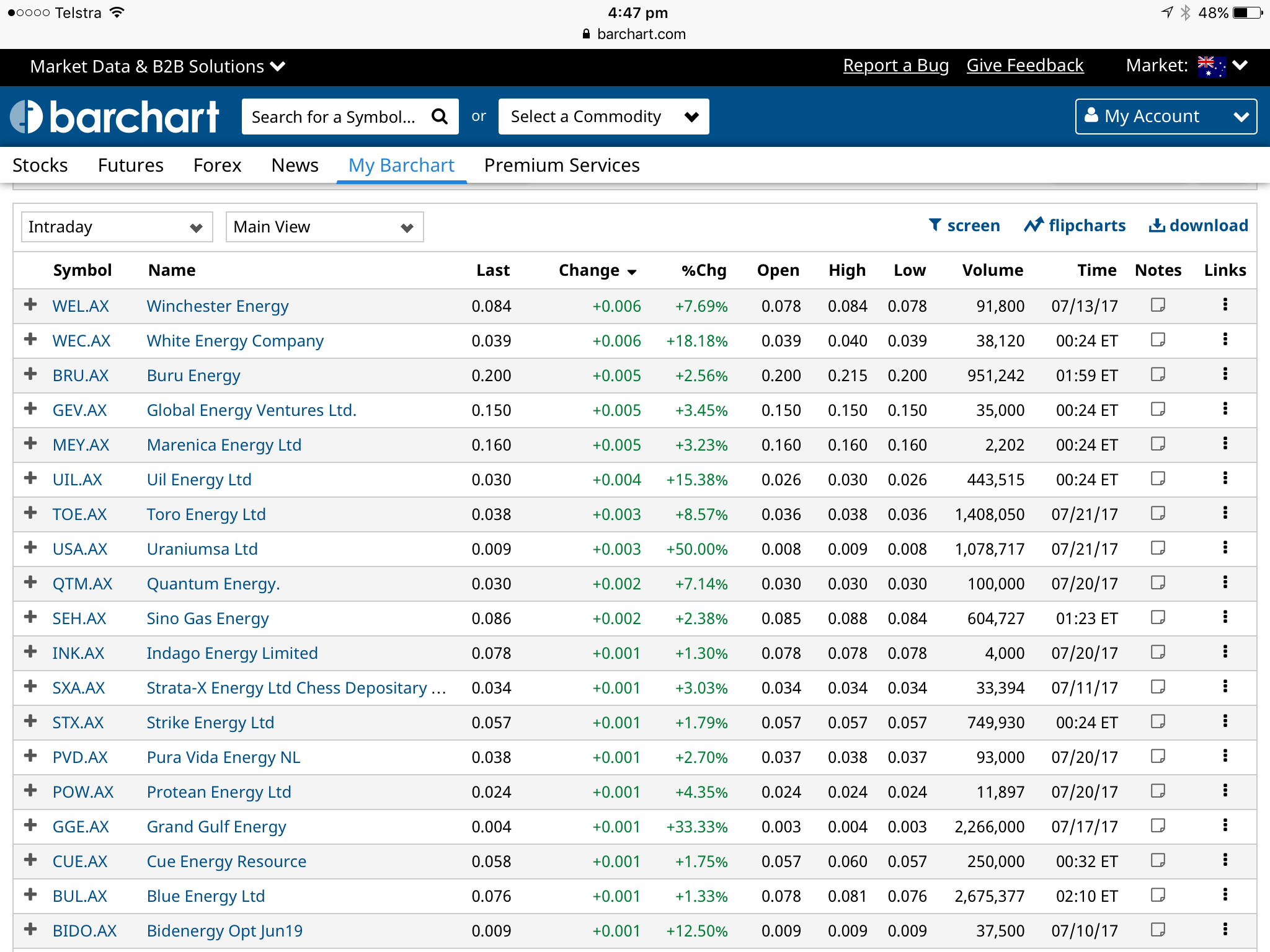1270x952 pixels.
Task: Select the My Barchart tab
Action: (401, 165)
